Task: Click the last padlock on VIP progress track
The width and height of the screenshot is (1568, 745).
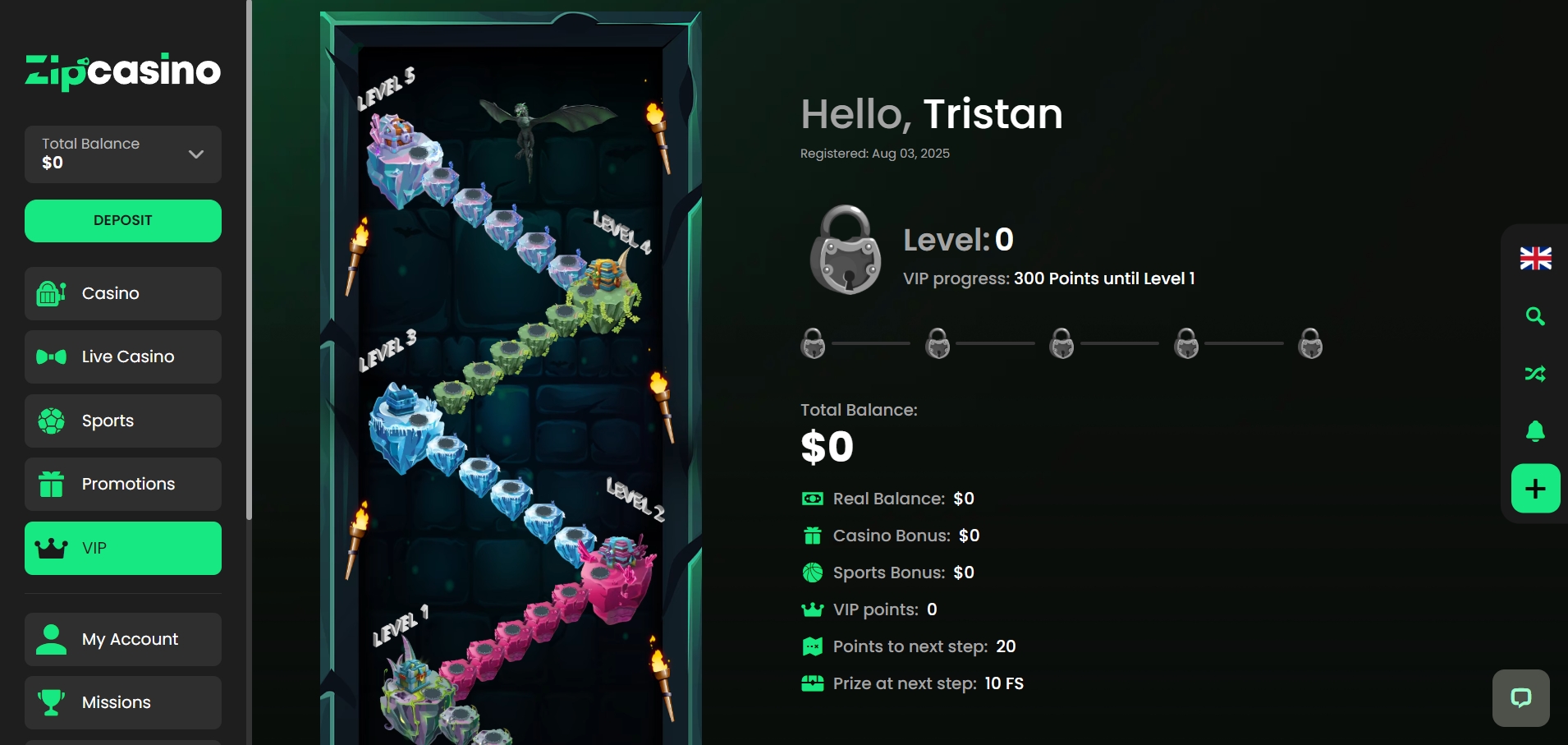Action: coord(1310,343)
